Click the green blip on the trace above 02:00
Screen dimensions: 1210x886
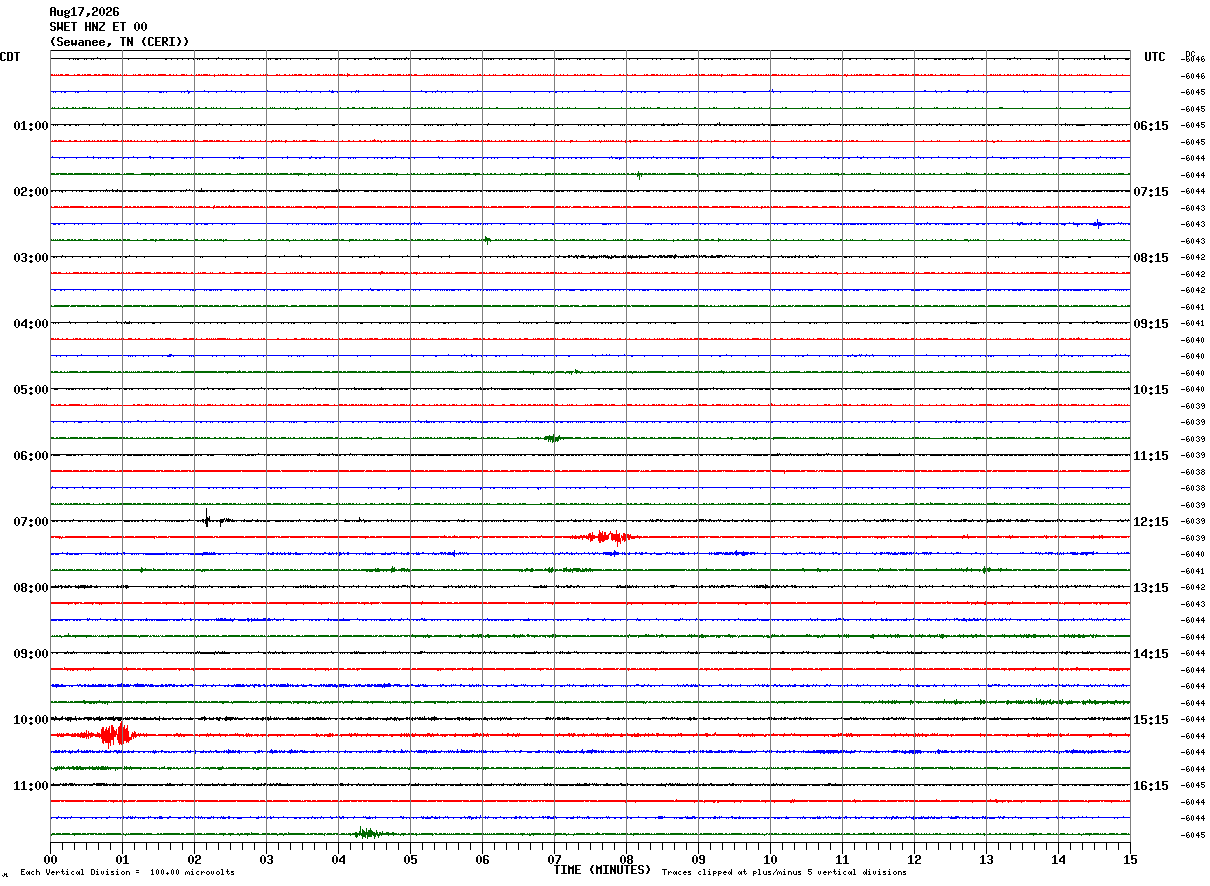click(x=639, y=175)
